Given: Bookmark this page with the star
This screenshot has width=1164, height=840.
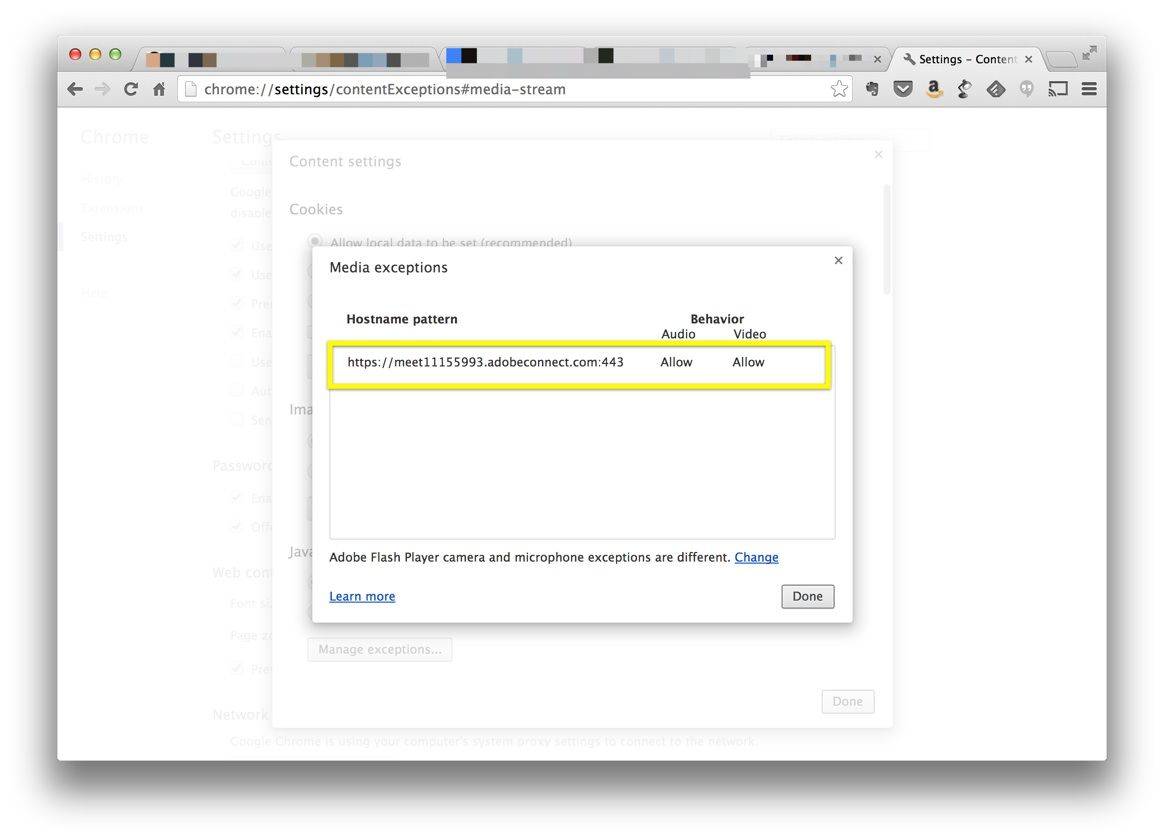Looking at the screenshot, I should pyautogui.click(x=839, y=89).
